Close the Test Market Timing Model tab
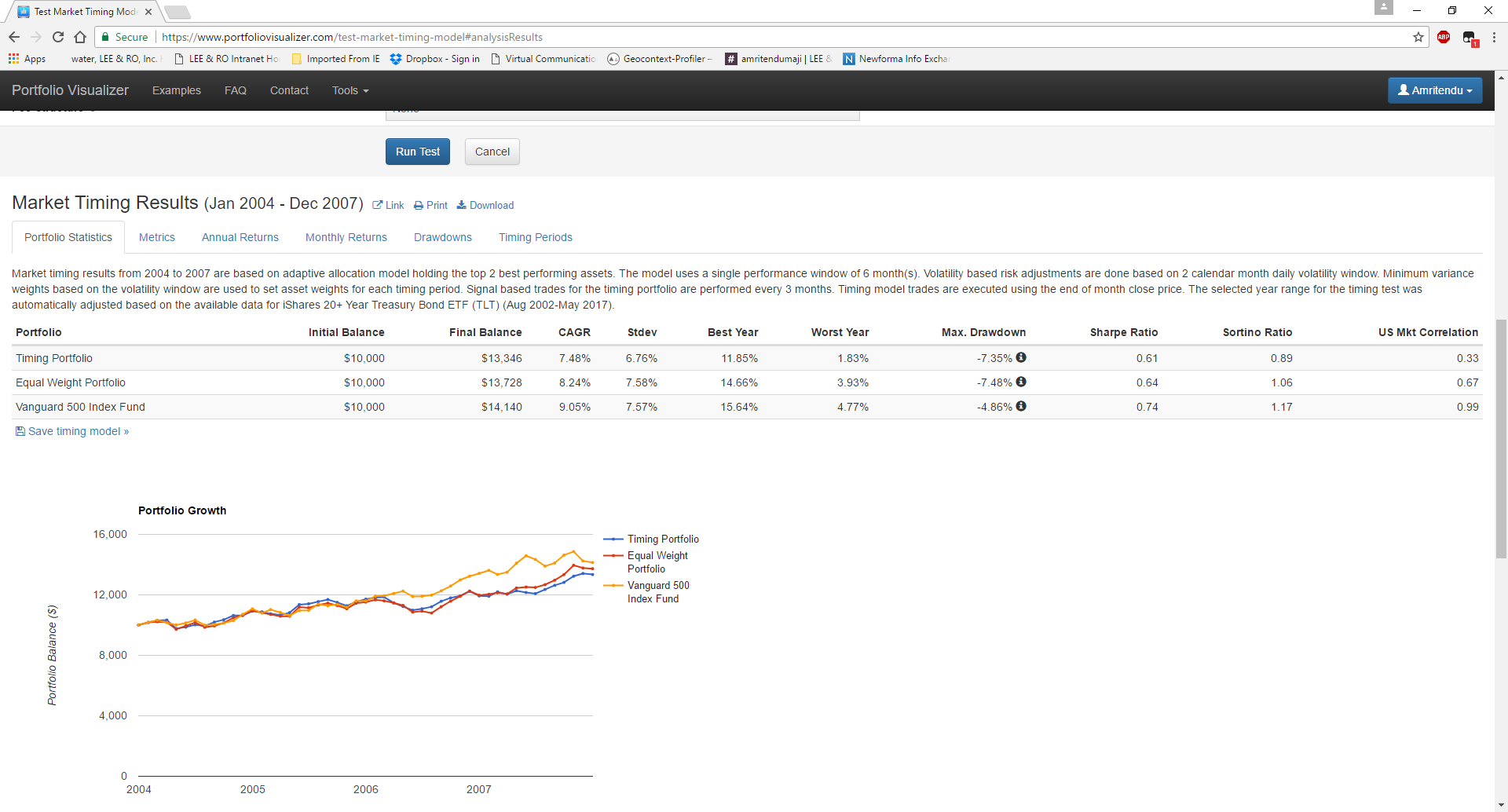Image resolution: width=1508 pixels, height=812 pixels. pos(148,12)
